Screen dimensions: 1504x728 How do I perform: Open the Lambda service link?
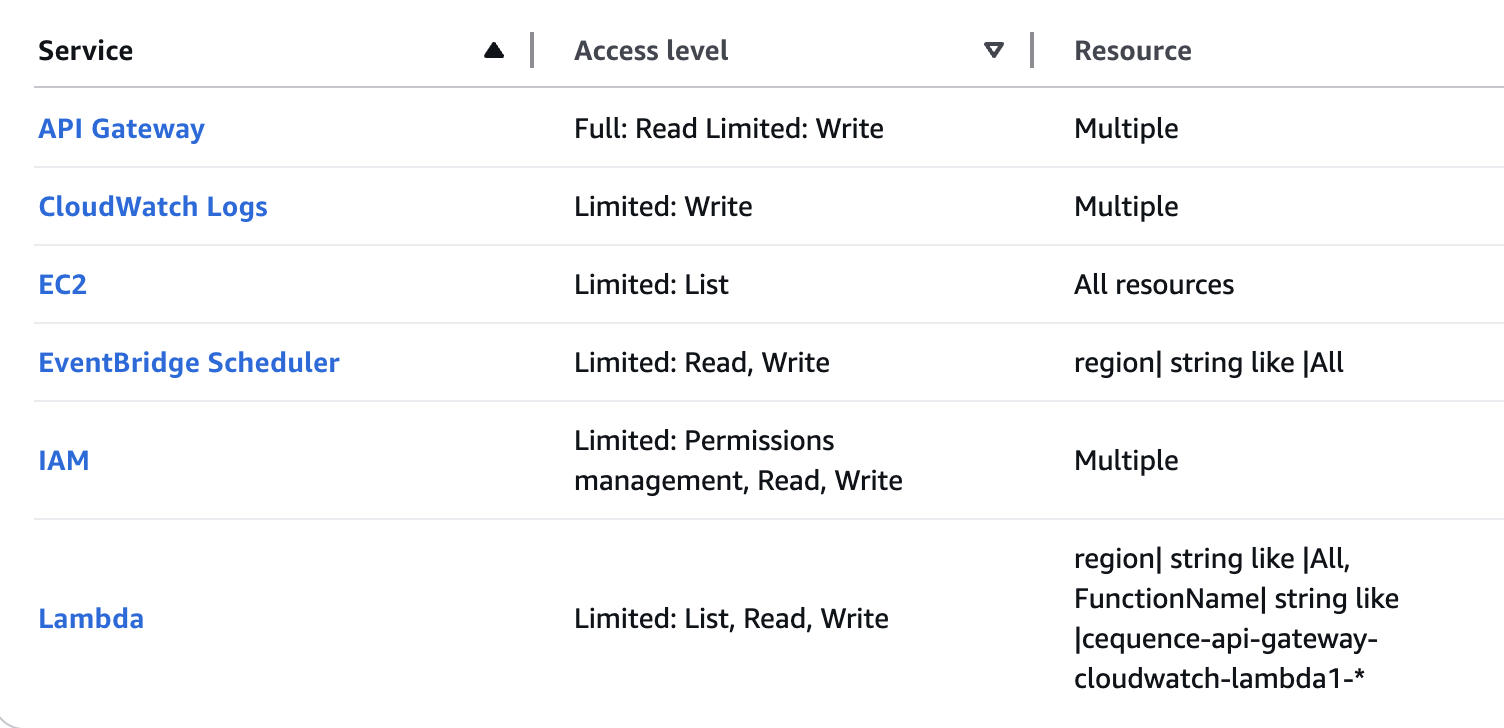click(x=91, y=619)
